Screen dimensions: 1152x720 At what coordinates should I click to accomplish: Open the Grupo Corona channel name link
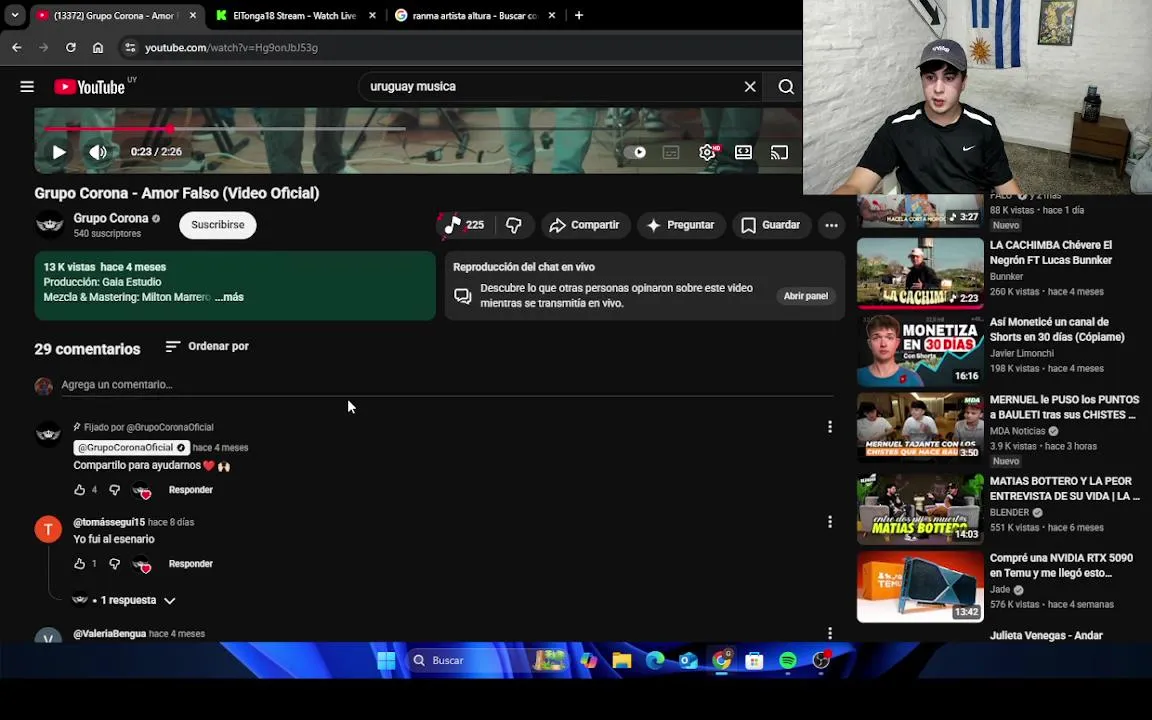click(x=111, y=218)
